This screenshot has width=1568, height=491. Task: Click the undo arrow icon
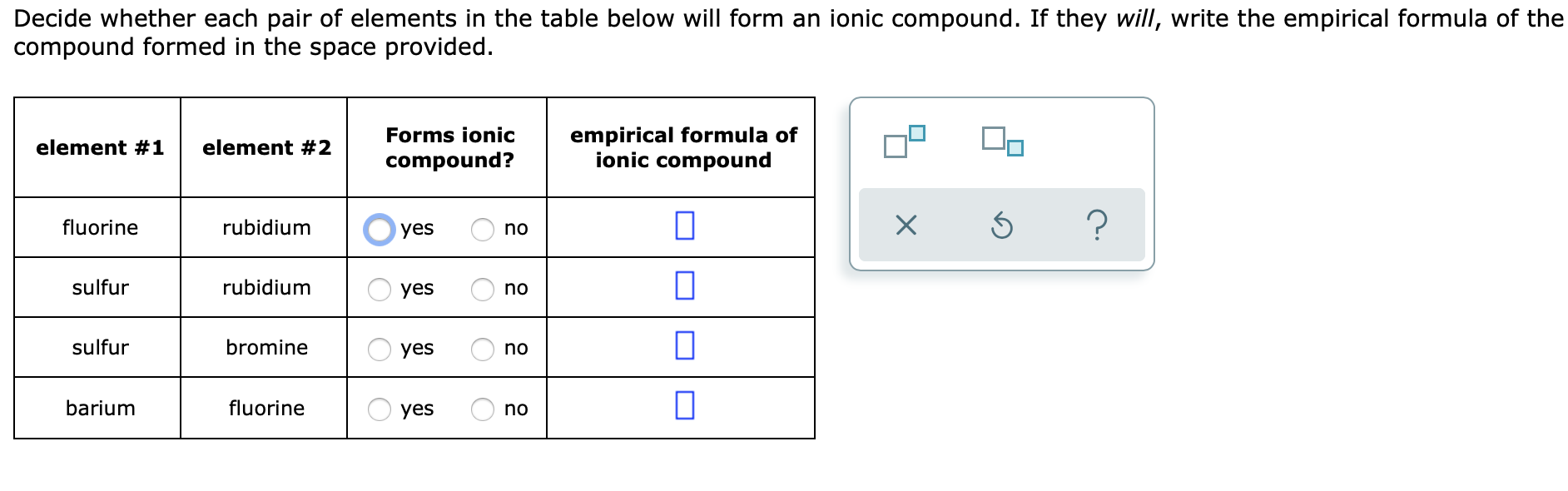[1003, 225]
